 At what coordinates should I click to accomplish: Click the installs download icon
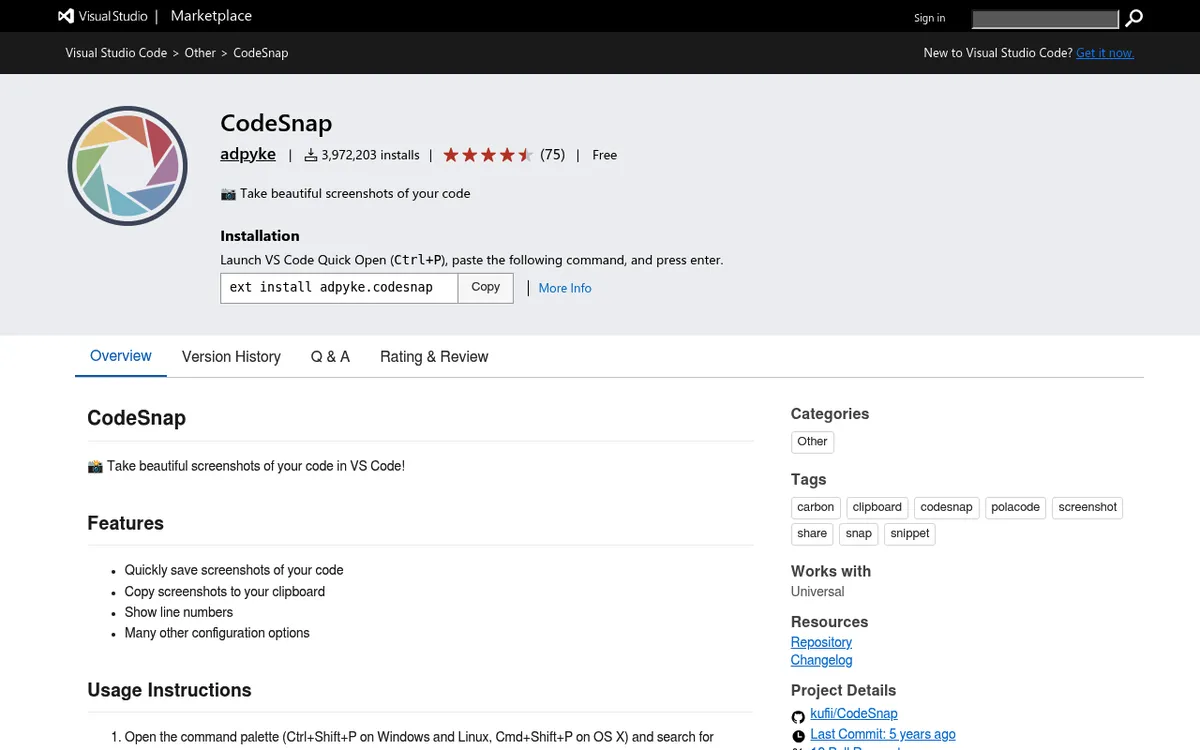[310, 155]
